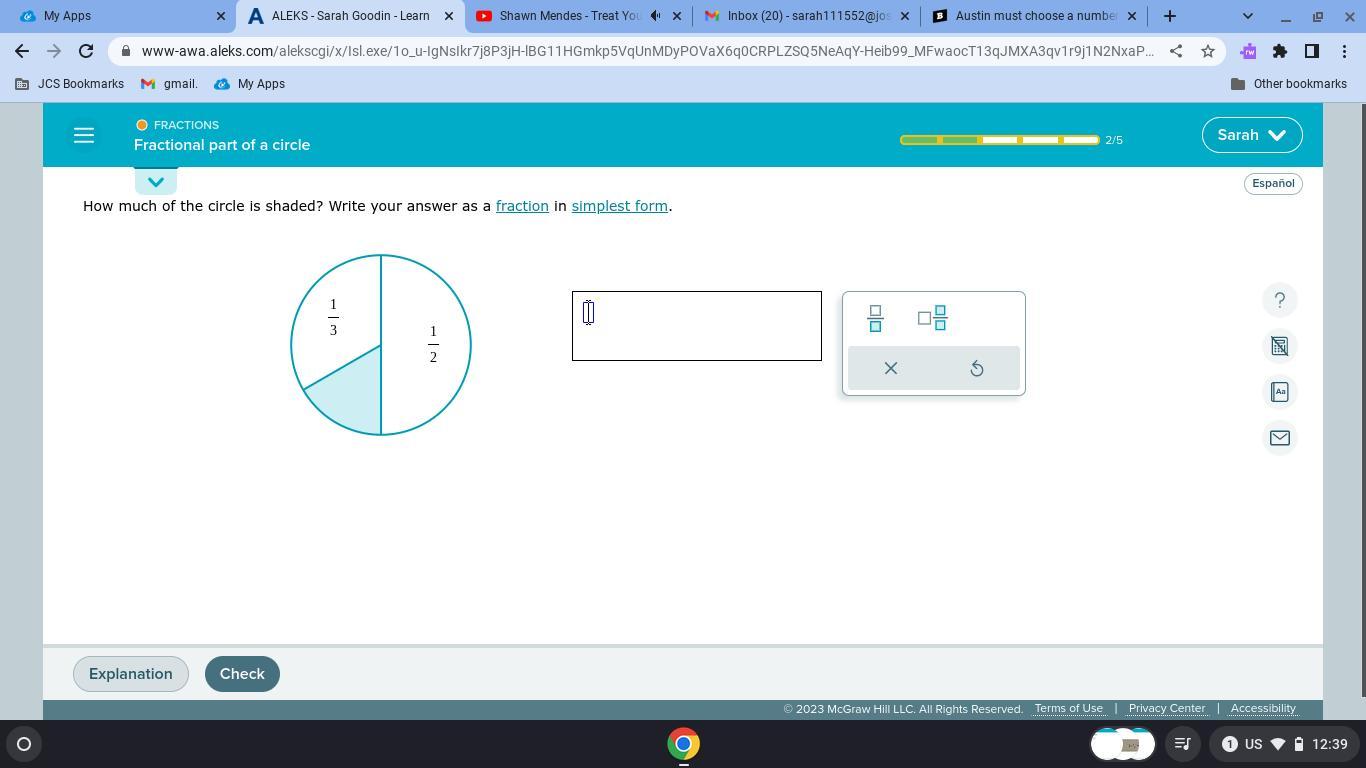
Task: Insert a mixed number template
Action: pos(932,318)
